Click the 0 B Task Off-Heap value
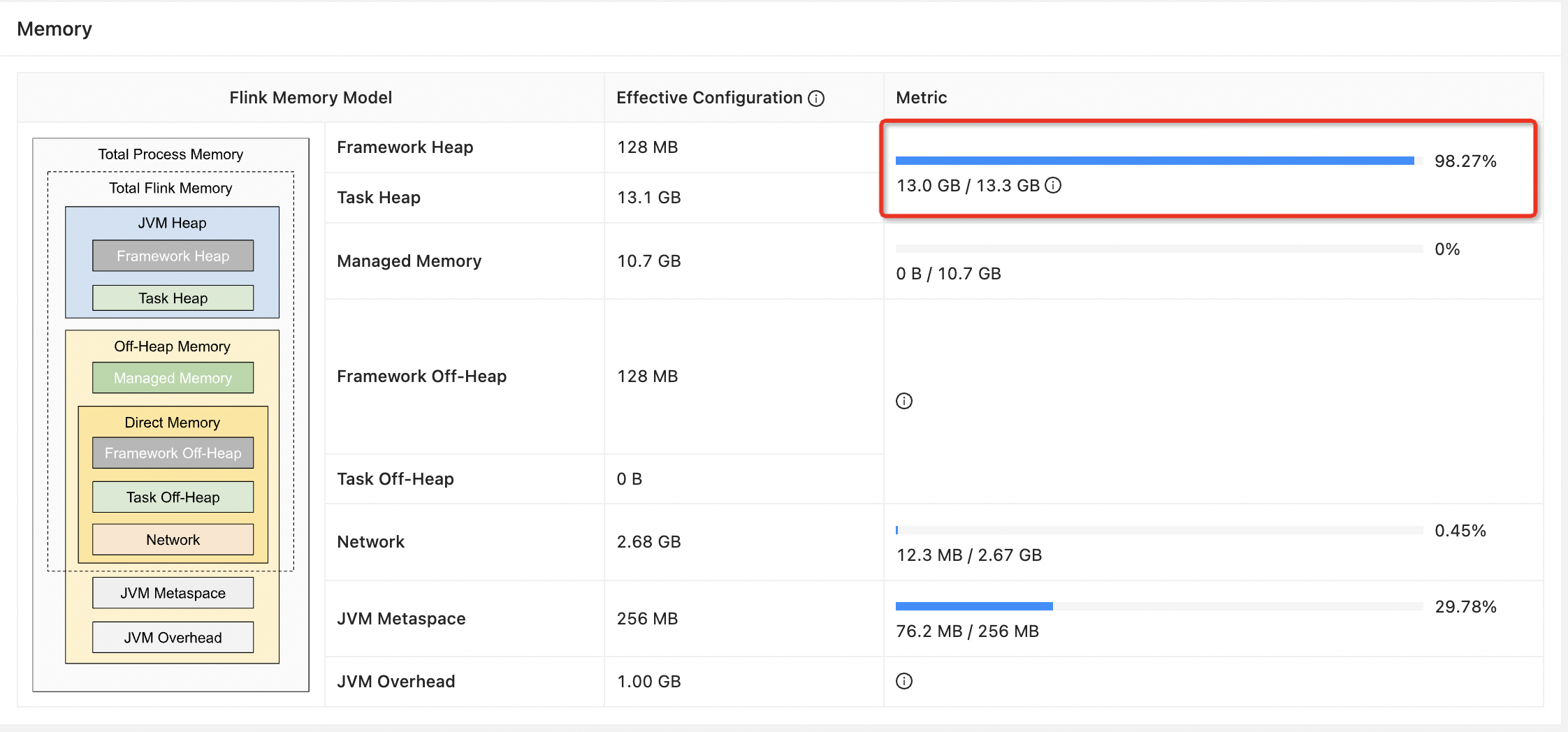 pos(629,479)
